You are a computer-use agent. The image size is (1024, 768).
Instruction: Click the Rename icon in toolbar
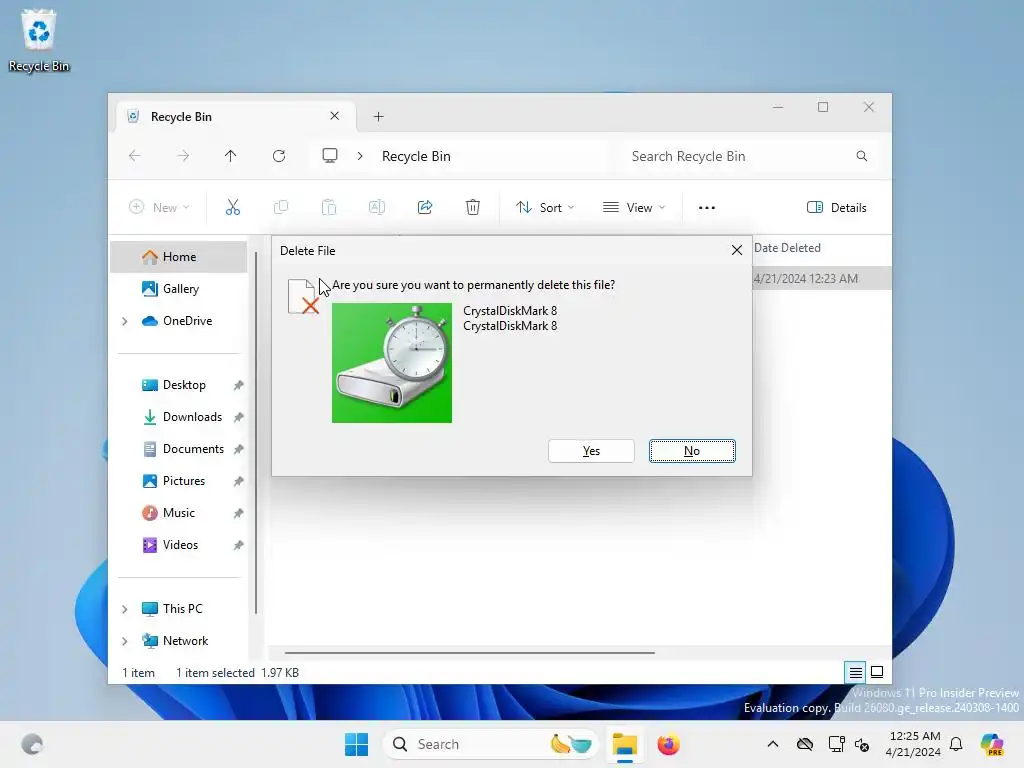377,208
